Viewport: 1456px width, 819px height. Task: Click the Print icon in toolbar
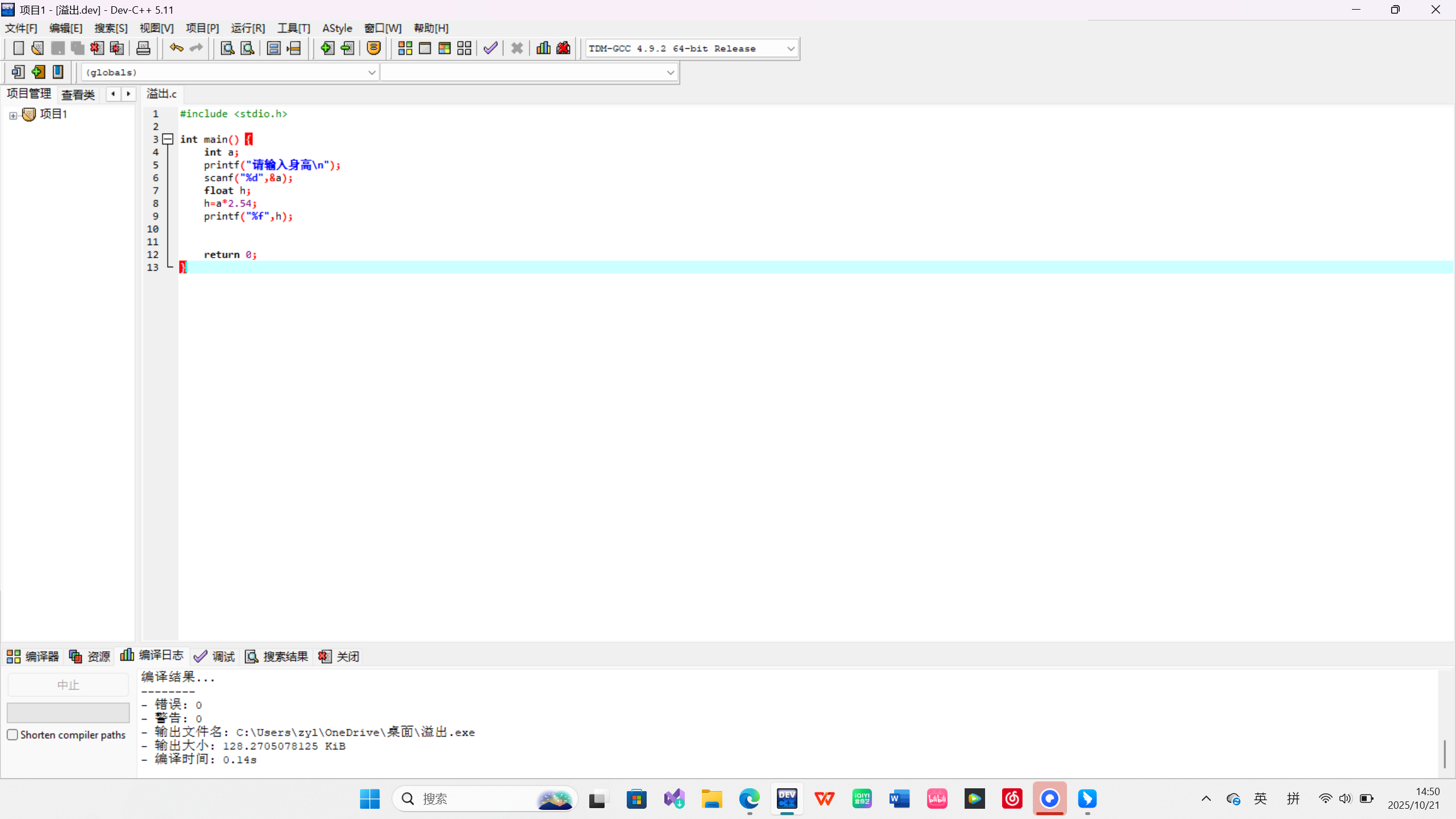(143, 48)
